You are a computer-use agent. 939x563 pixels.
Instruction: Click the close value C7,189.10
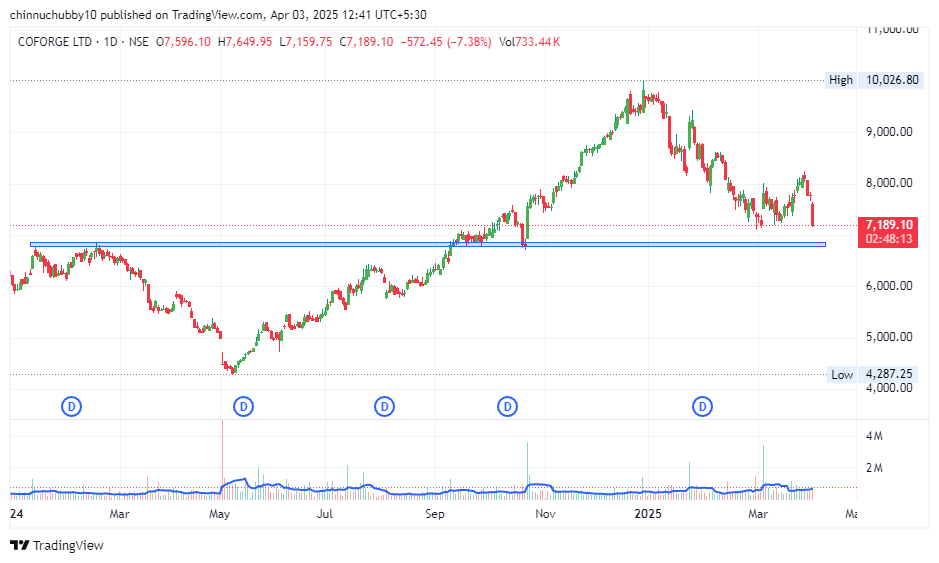coord(366,42)
